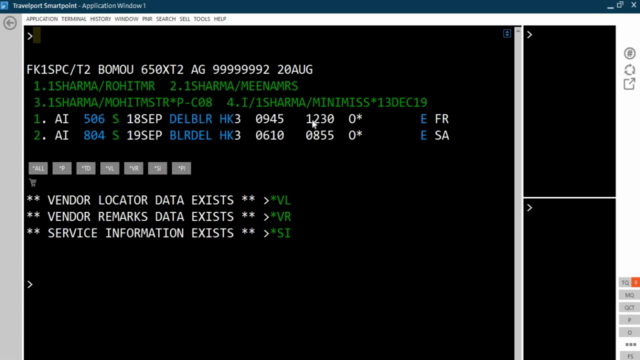Click the E indicator on AI 804 row
The image size is (640, 360).
click(423, 135)
